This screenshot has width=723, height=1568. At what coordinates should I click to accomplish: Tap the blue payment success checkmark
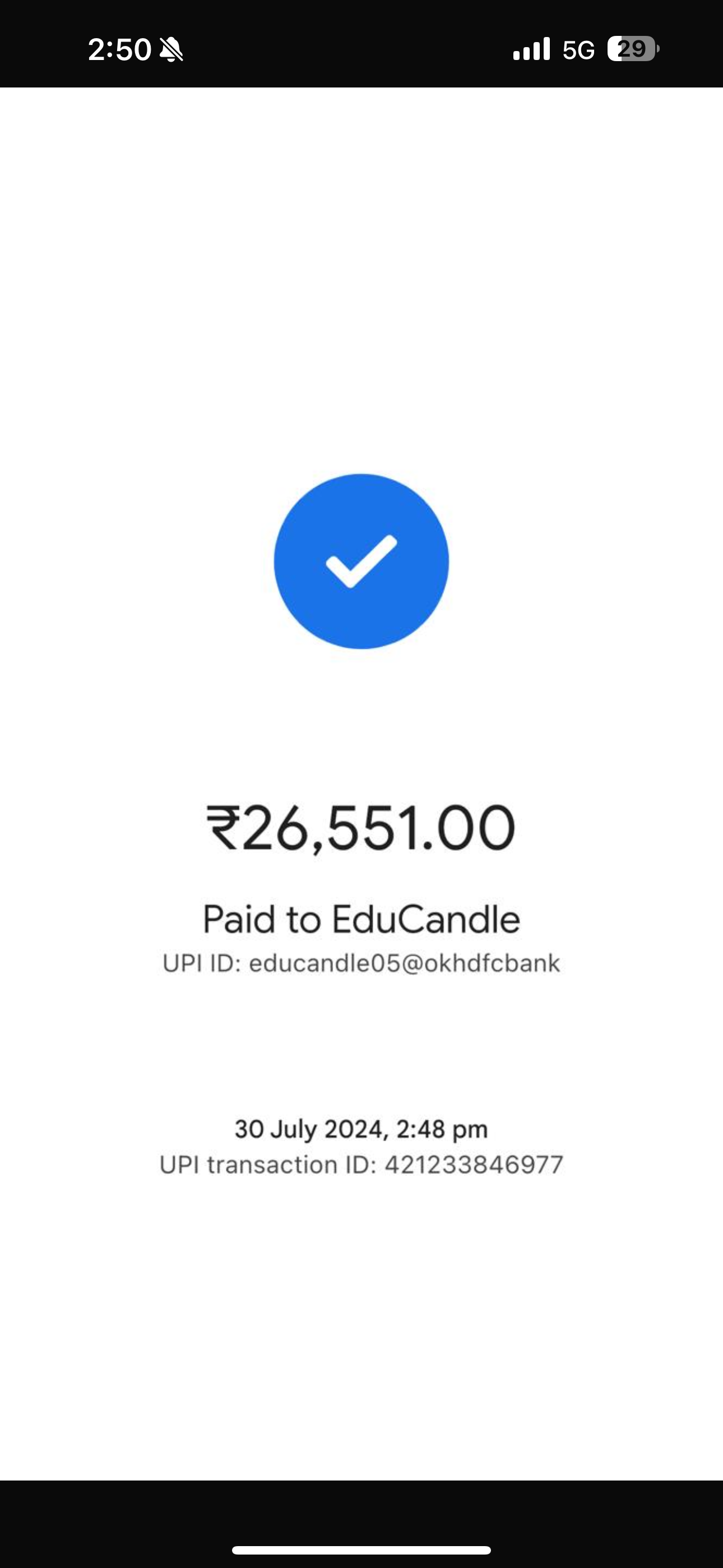[361, 561]
